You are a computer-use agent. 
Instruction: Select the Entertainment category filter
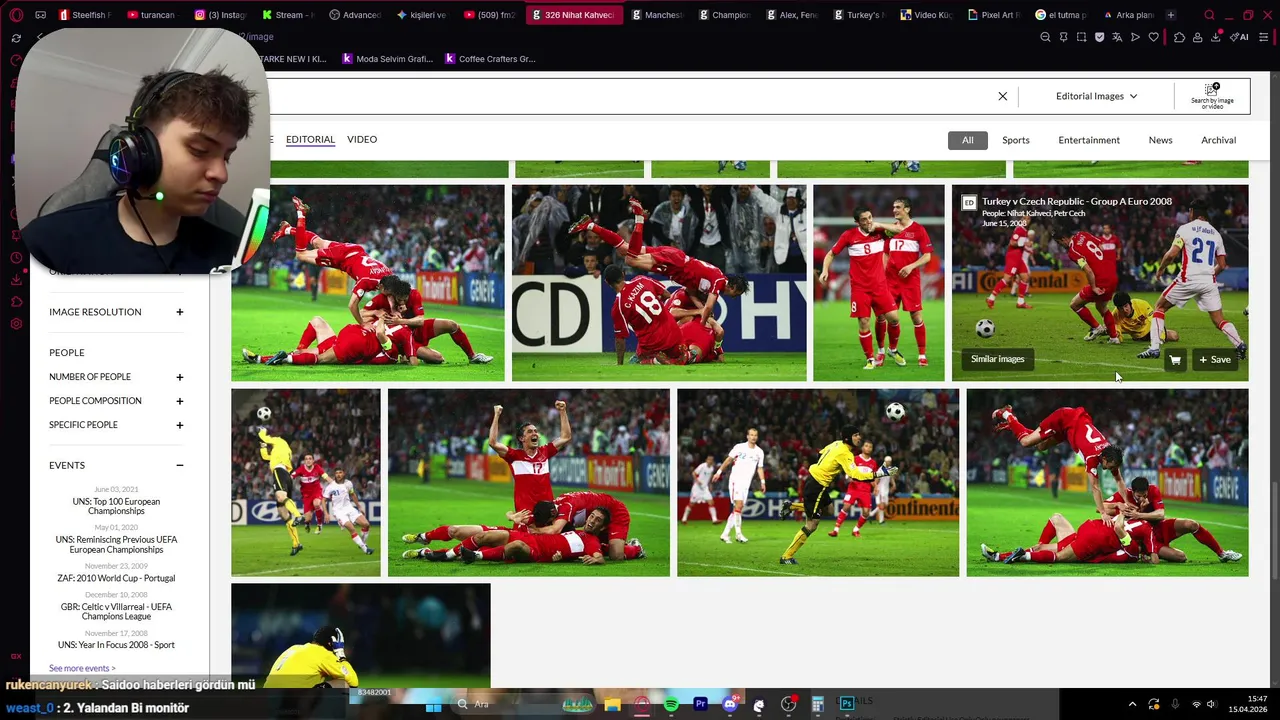click(x=1089, y=140)
